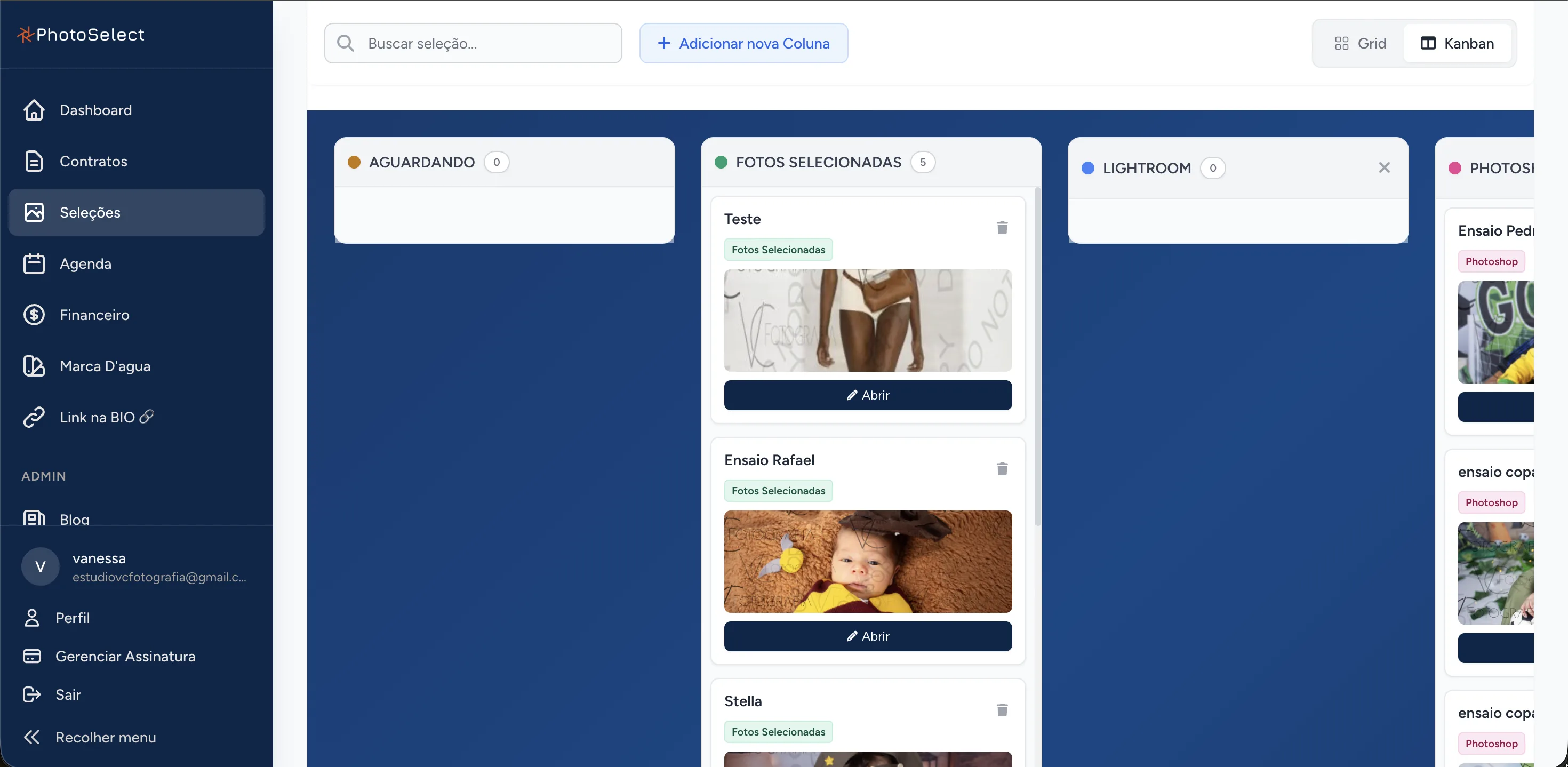Open Gerenciar Assinatura link

(x=125, y=656)
